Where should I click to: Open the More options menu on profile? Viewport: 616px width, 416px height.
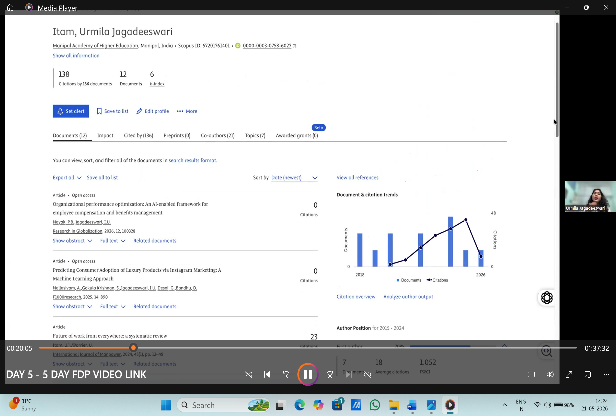(x=187, y=111)
